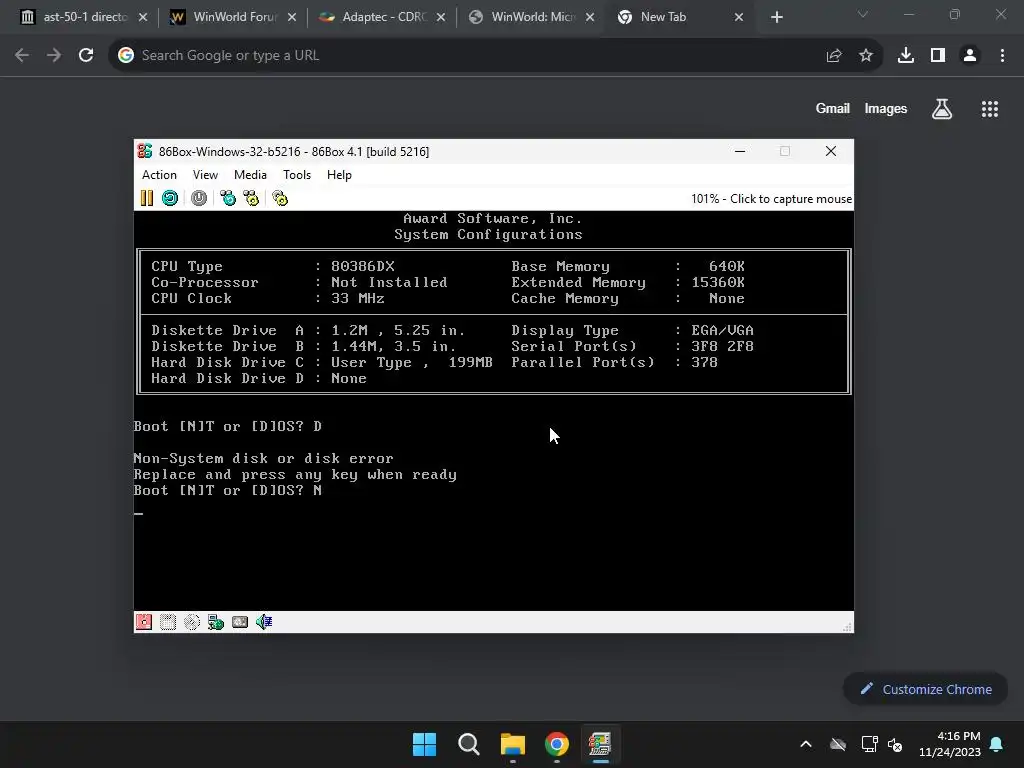Open Windows taskbar search

tap(469, 744)
